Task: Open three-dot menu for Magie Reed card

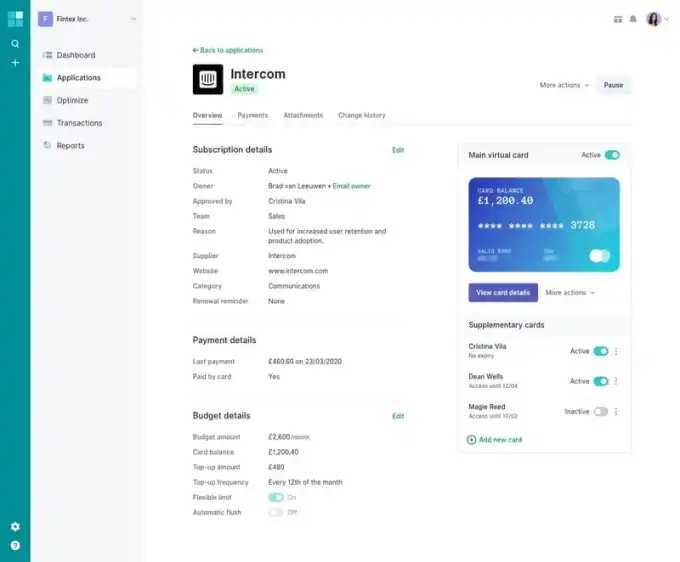Action: pyautogui.click(x=616, y=411)
